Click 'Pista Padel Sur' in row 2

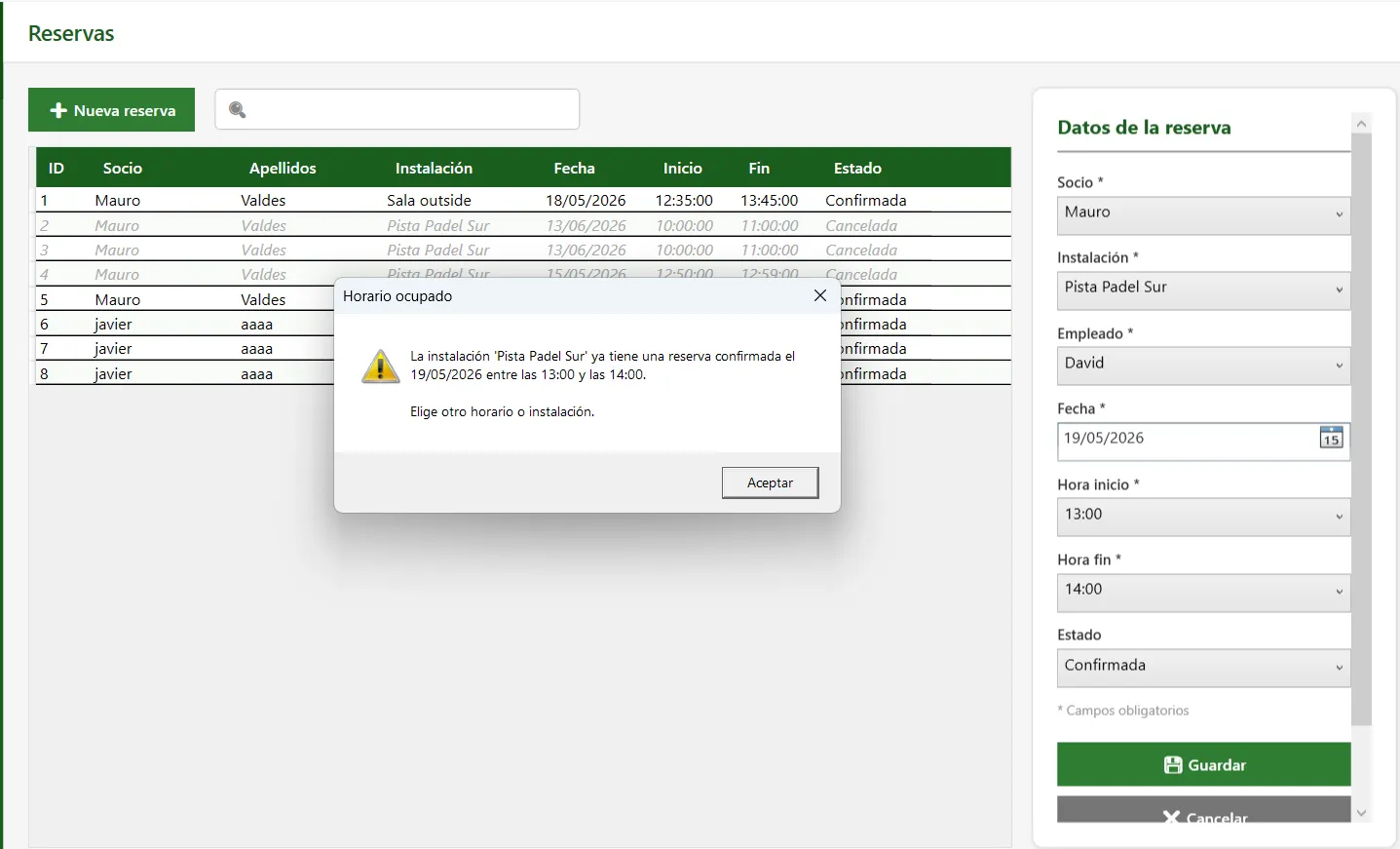click(x=438, y=225)
